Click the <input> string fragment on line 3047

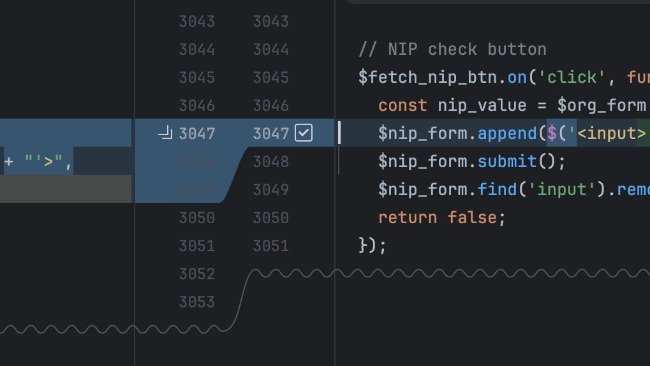click(611, 133)
